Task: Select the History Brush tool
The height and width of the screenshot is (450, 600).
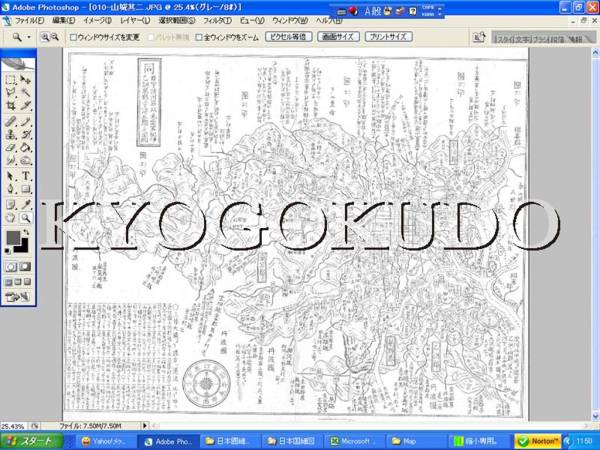Action: click(x=26, y=134)
